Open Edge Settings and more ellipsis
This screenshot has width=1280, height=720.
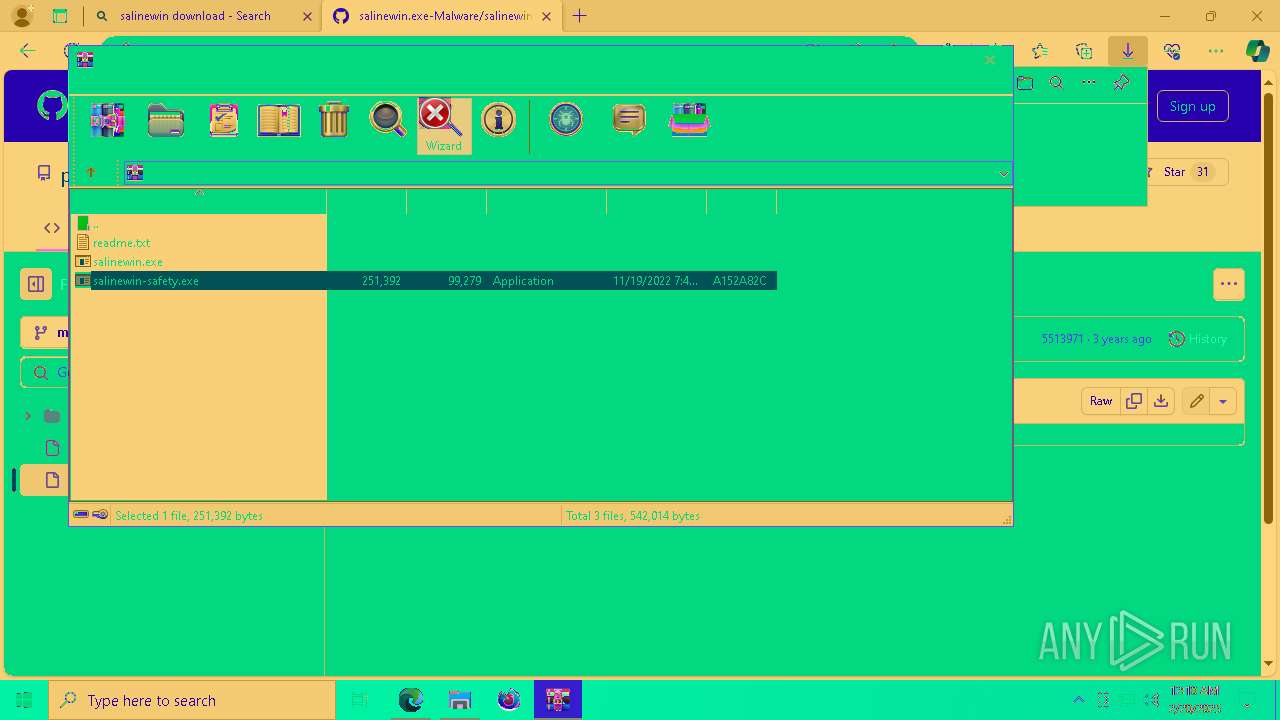(x=1216, y=51)
